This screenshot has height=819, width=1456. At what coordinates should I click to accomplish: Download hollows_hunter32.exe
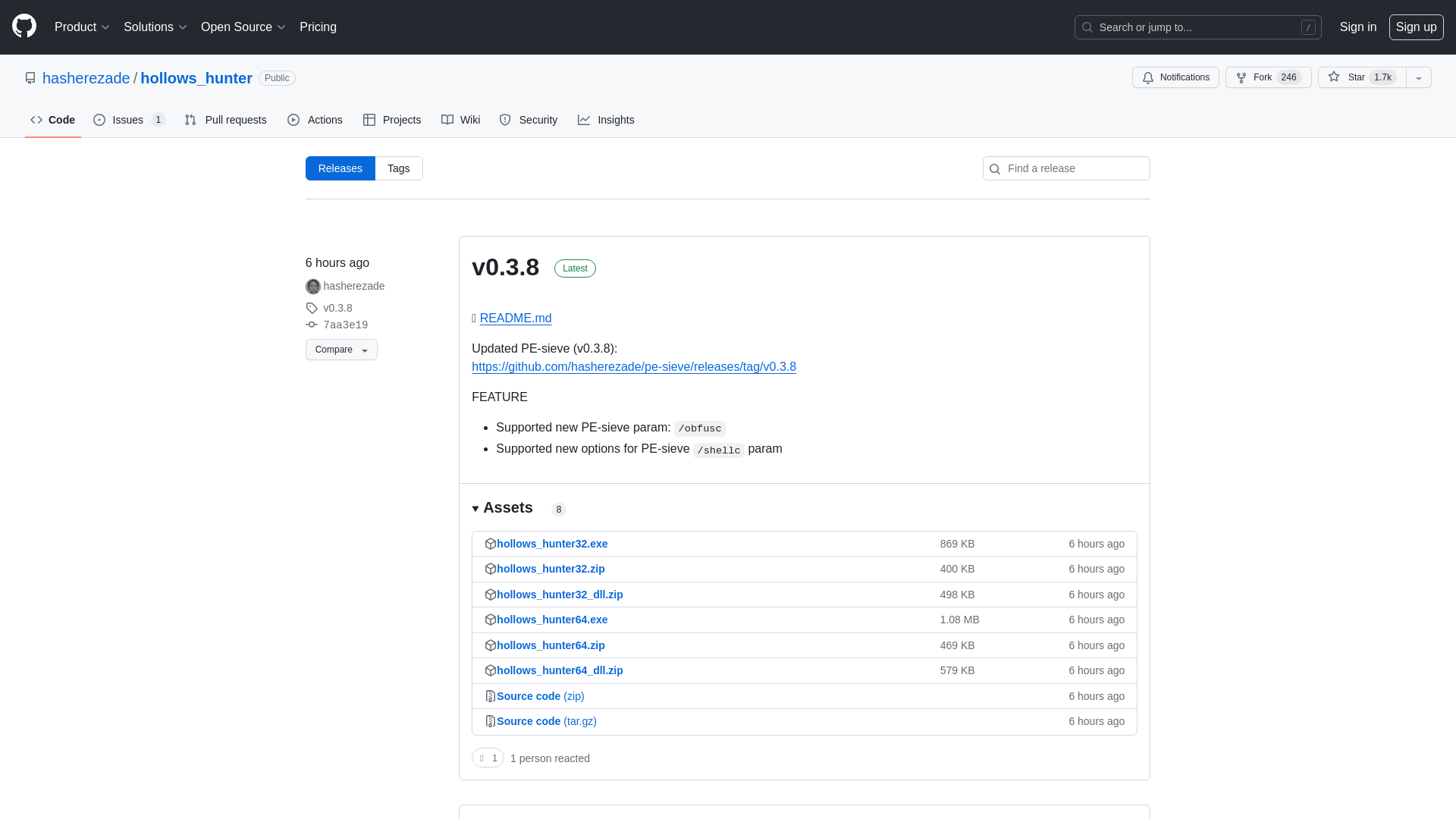click(552, 544)
